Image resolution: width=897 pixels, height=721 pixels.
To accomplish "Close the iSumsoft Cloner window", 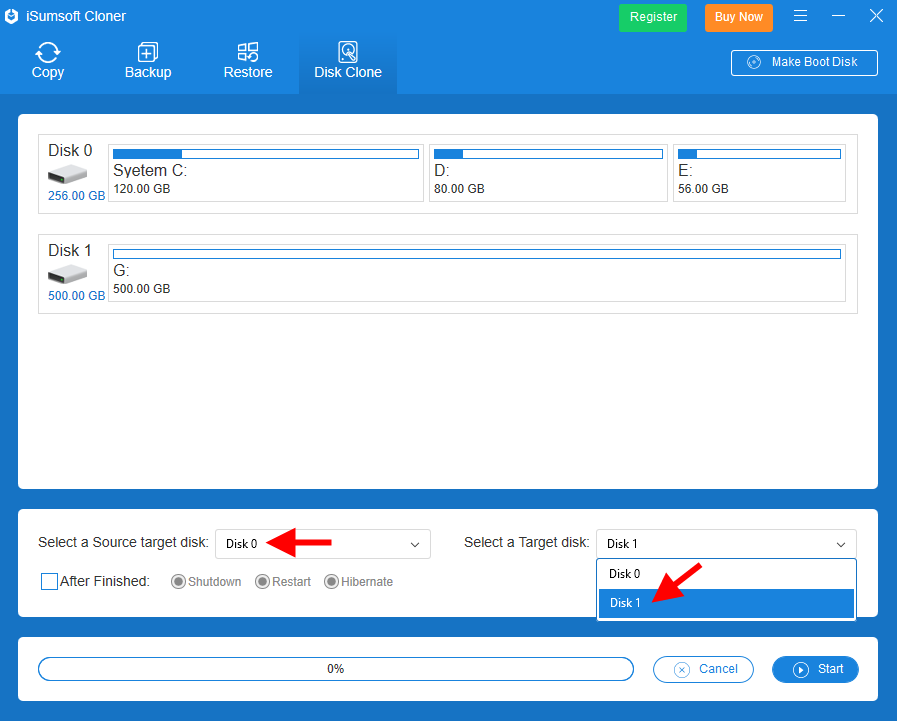I will click(876, 16).
